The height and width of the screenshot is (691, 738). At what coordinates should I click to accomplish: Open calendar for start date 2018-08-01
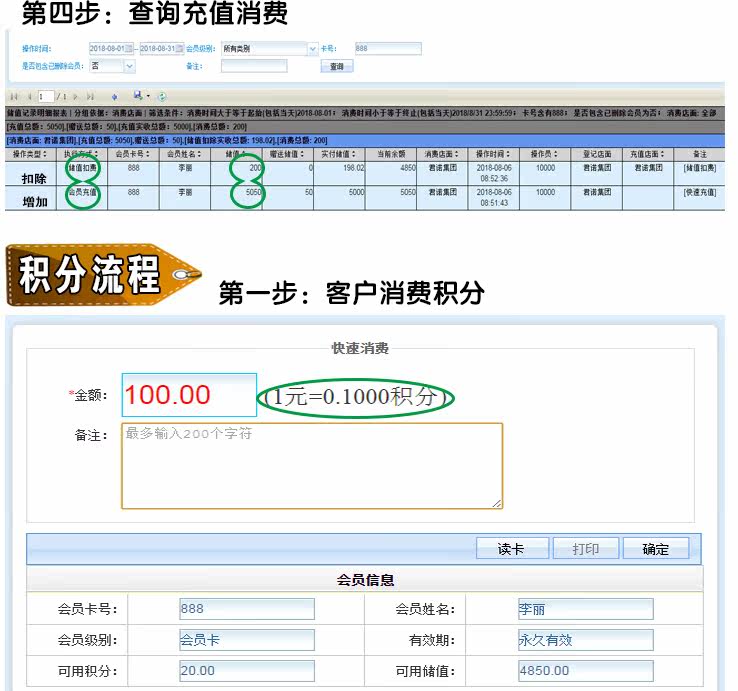(x=130, y=48)
